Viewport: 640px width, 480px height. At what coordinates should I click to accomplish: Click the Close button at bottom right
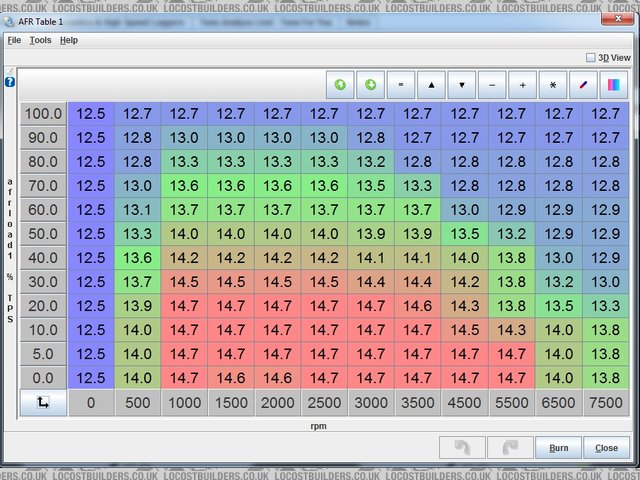click(606, 448)
